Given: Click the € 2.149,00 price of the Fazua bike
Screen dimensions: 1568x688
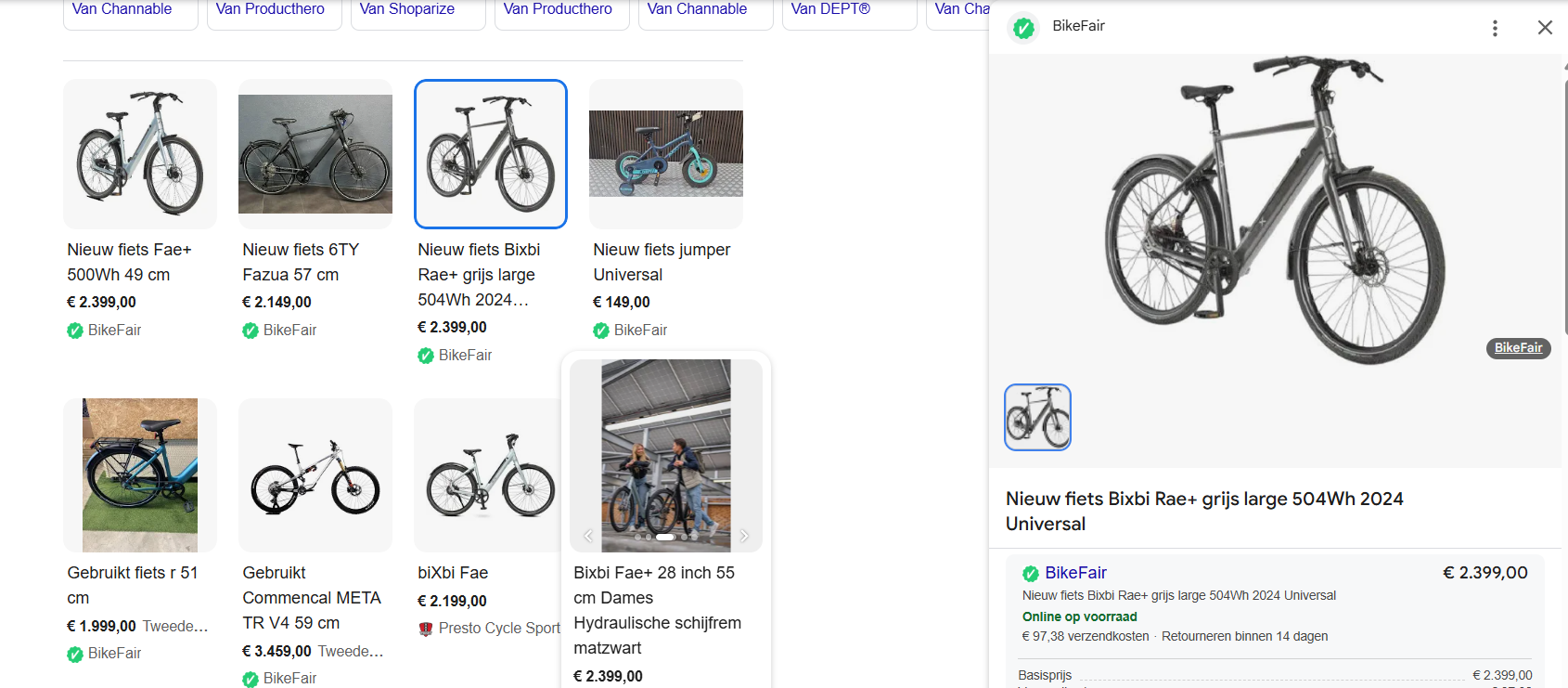Looking at the screenshot, I should (276, 303).
